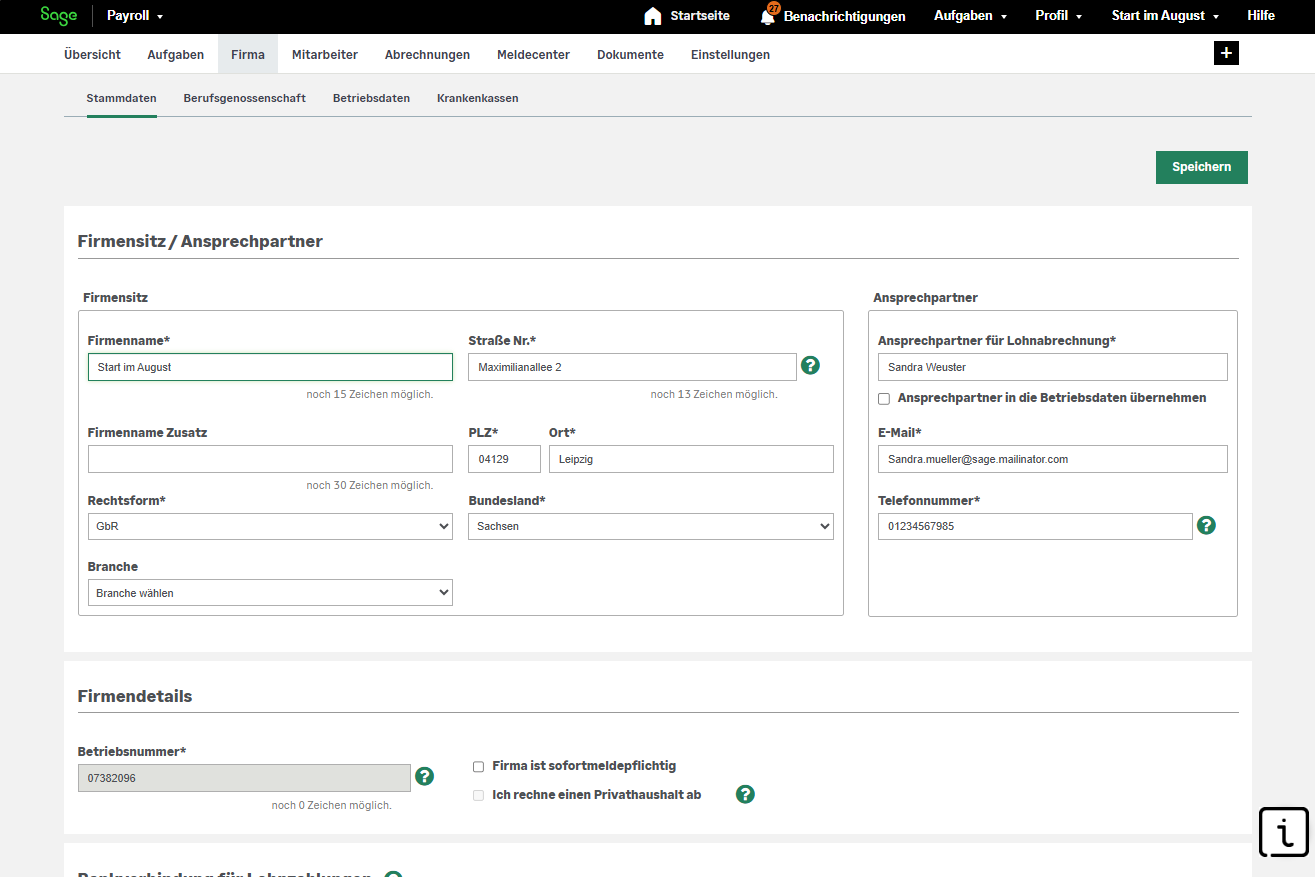This screenshot has width=1315, height=877.
Task: Go to Startseite via the home icon
Action: (x=653, y=16)
